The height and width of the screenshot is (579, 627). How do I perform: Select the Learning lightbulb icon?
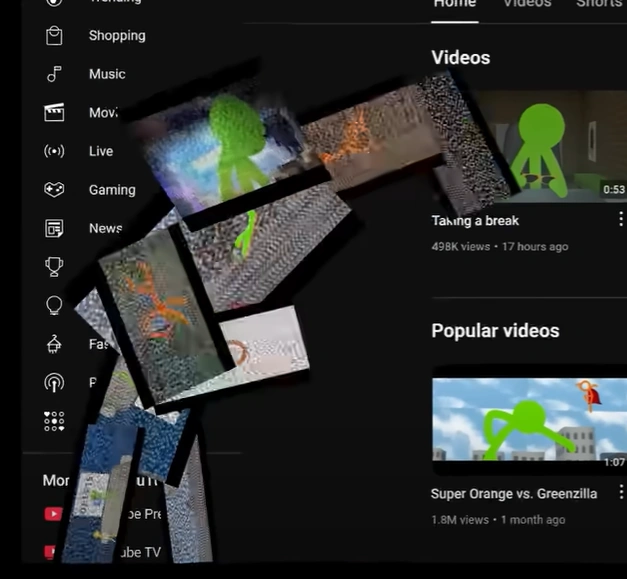coord(54,305)
